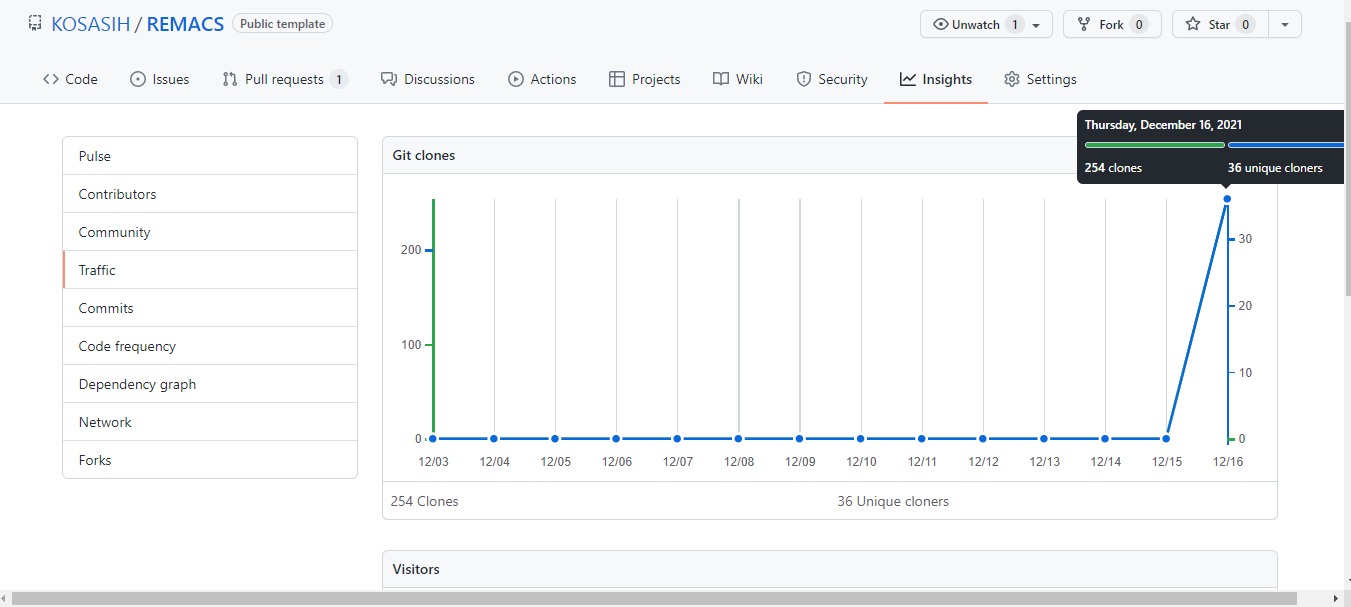Click the 12/09 data point on the chart

point(800,438)
